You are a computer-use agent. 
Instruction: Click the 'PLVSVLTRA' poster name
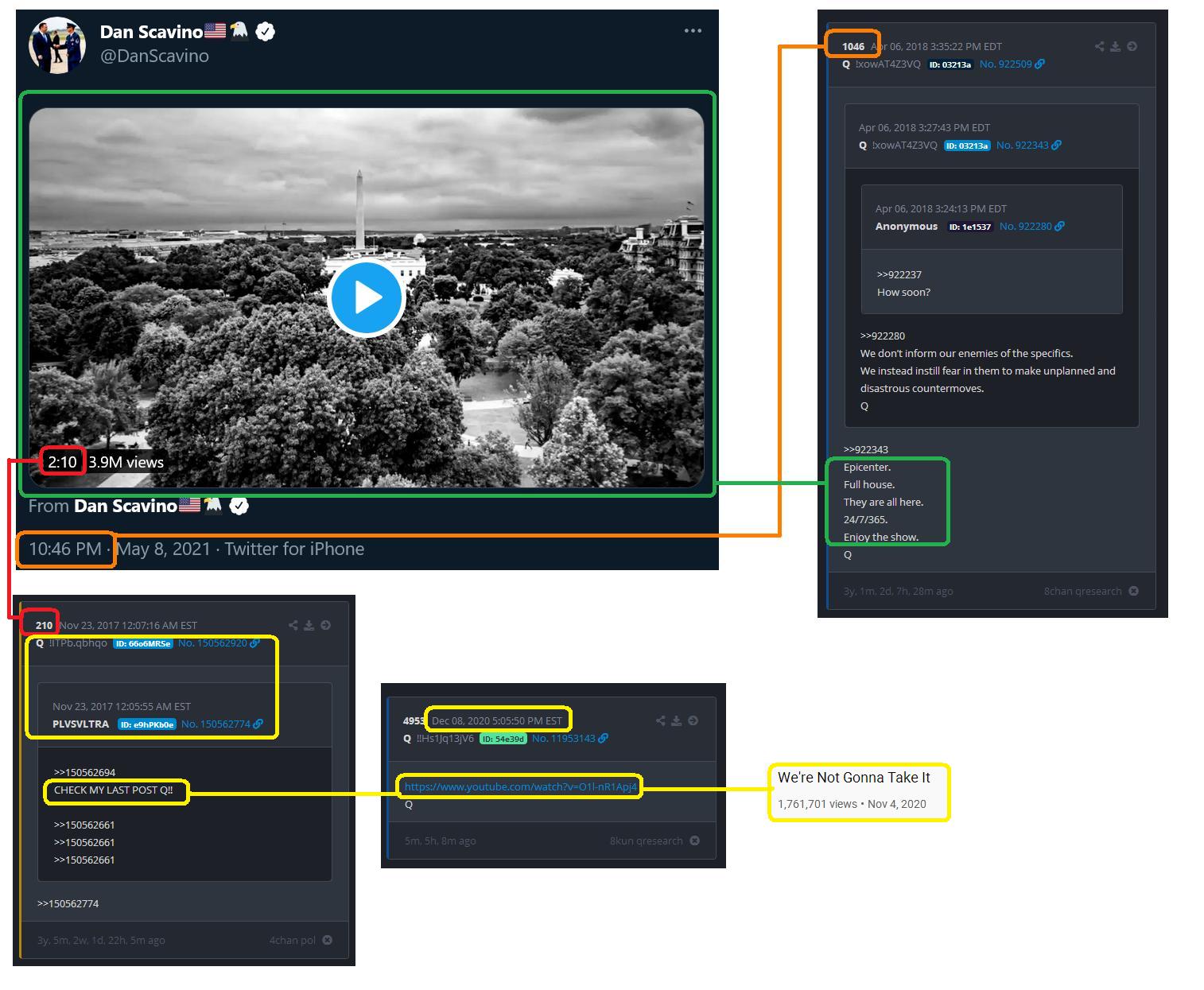point(80,724)
